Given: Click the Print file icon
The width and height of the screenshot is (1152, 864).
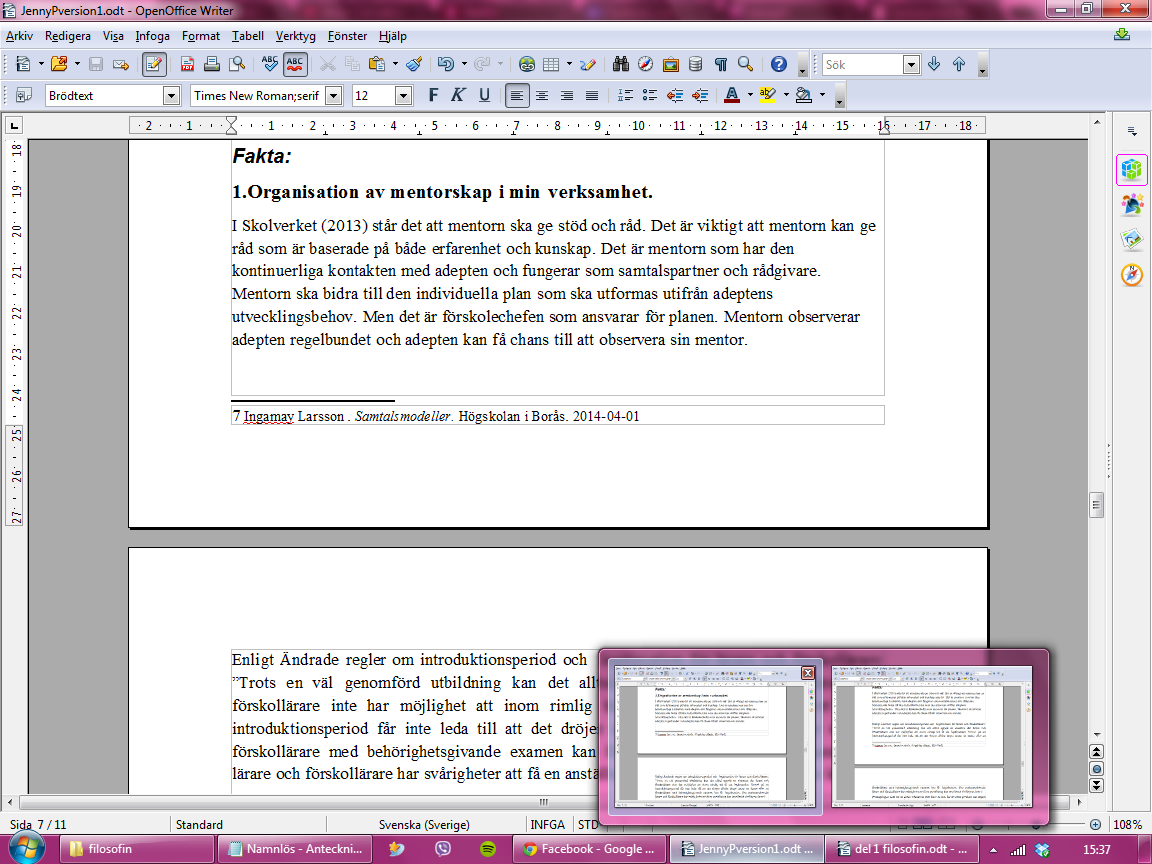Looking at the screenshot, I should click(x=212, y=64).
